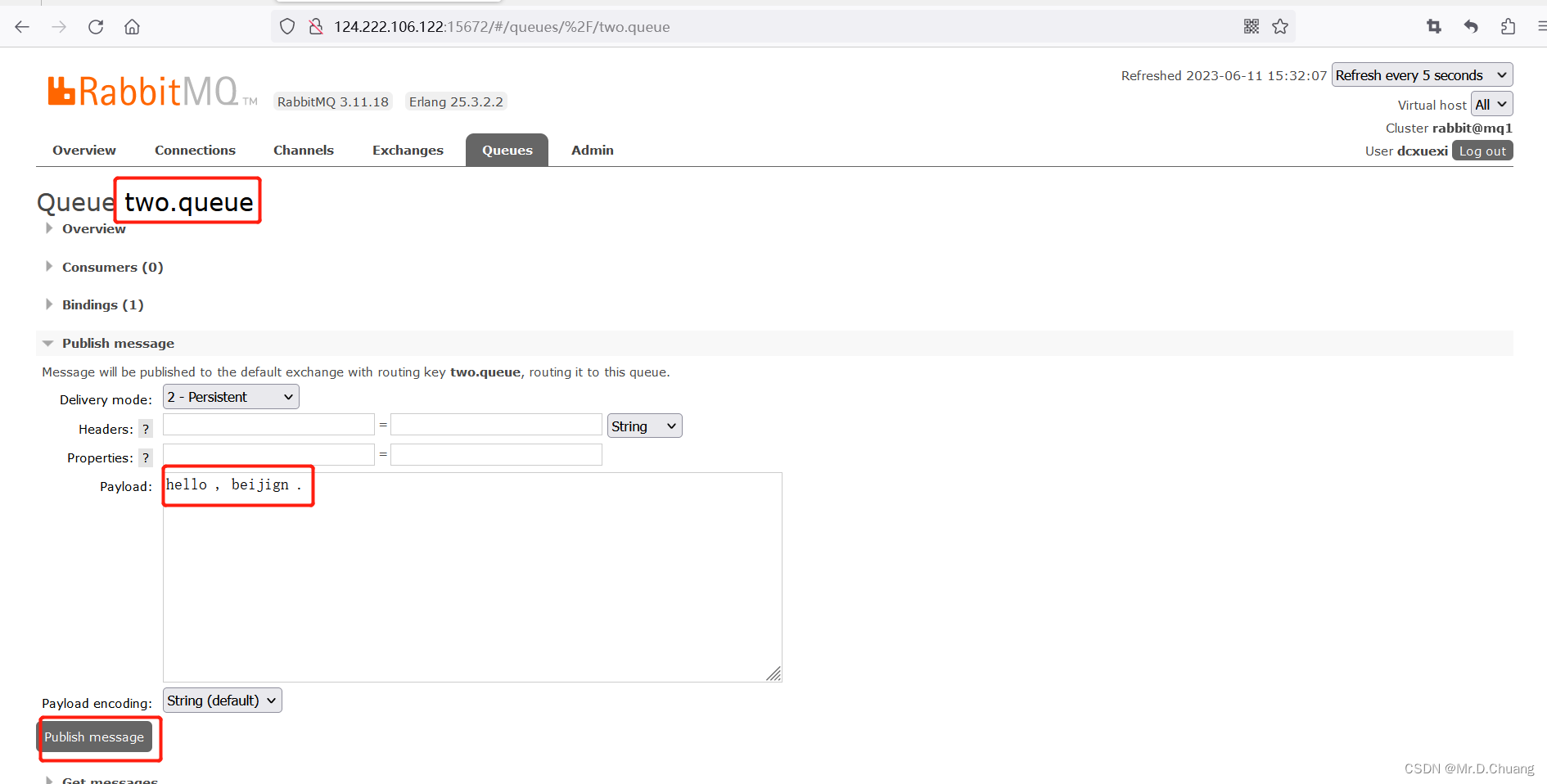1547x784 pixels.
Task: Switch to the Queues tab
Action: 507,151
